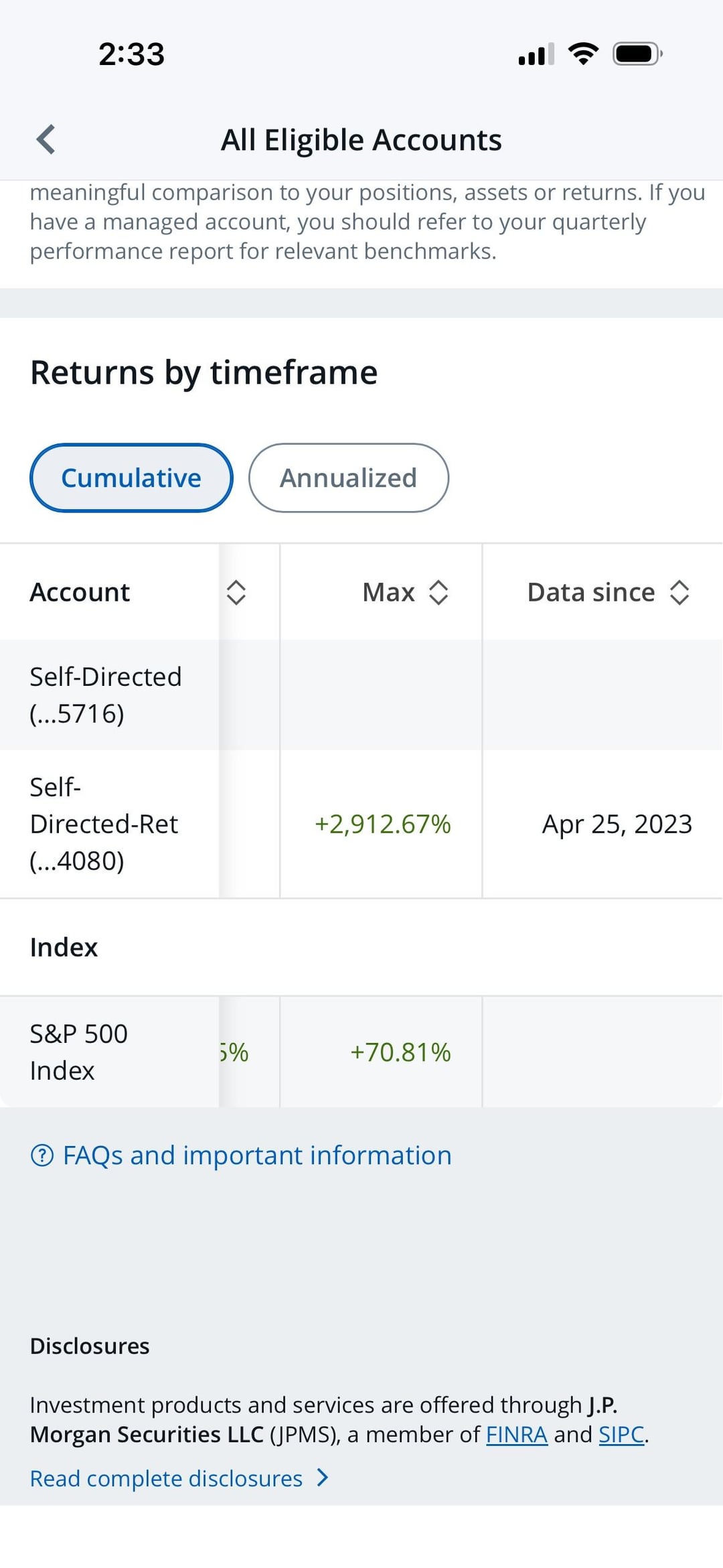Click the FAQs question mark icon
The height and width of the screenshot is (1568, 723).
point(42,1155)
